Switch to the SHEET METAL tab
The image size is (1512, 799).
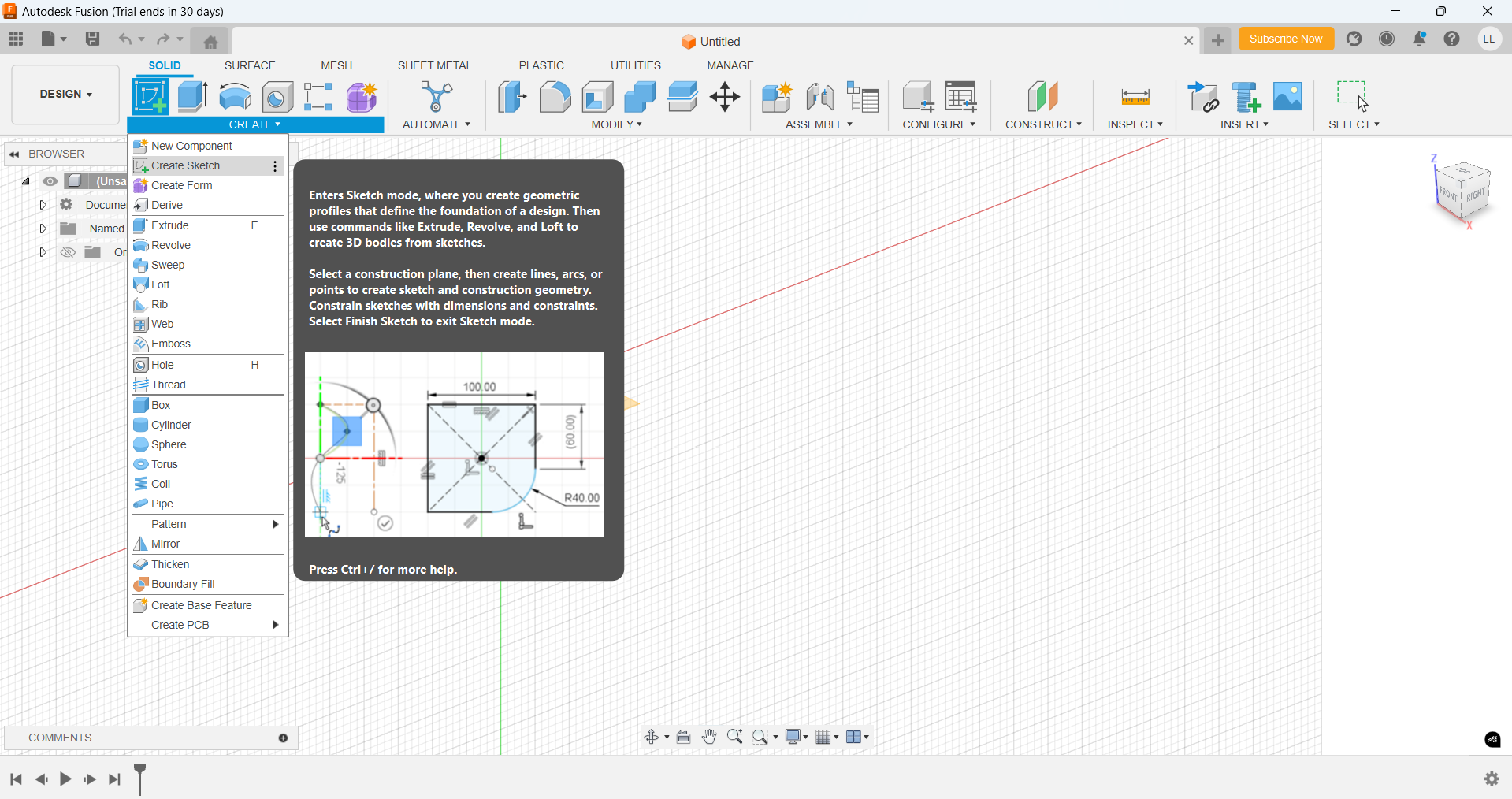(x=435, y=65)
